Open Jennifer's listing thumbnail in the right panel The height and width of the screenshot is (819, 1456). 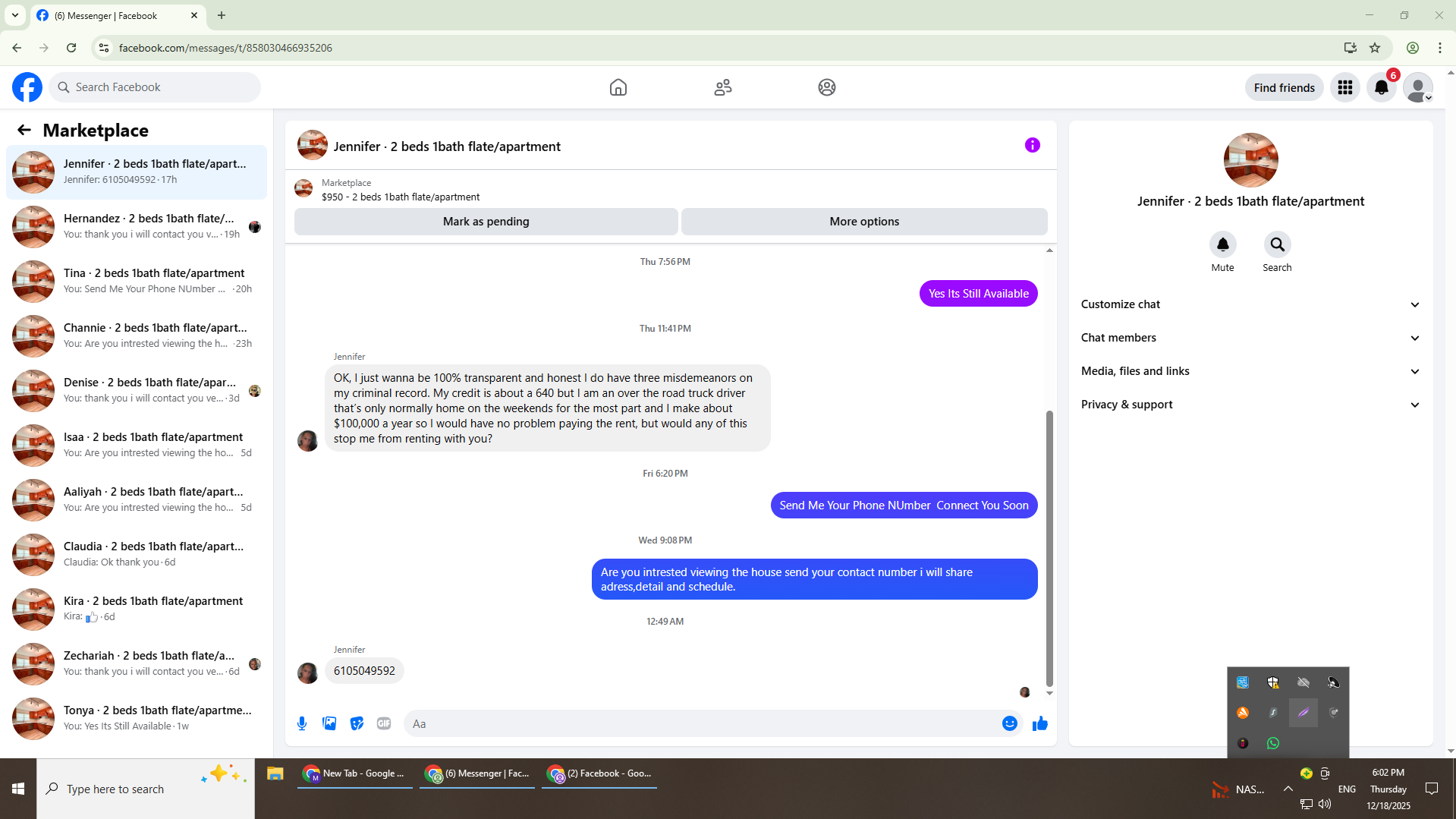tap(1251, 160)
